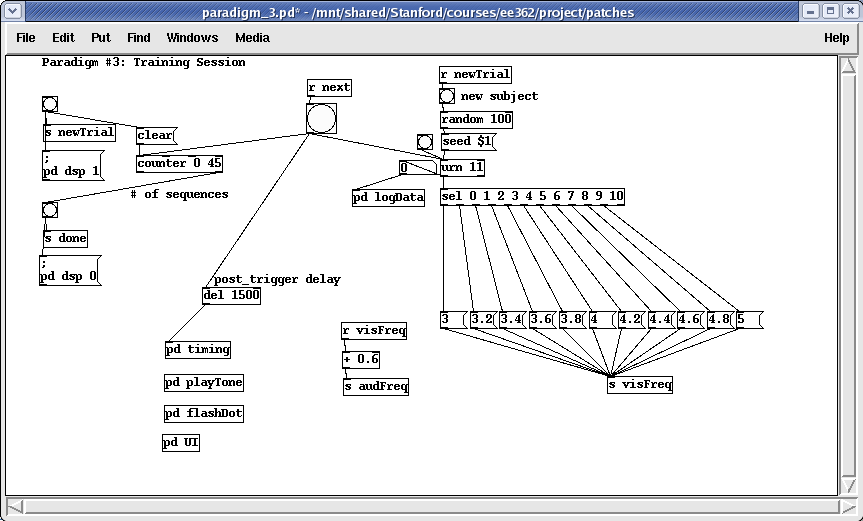Click the window menu icon in title bar
The image size is (863, 521).
click(13, 12)
